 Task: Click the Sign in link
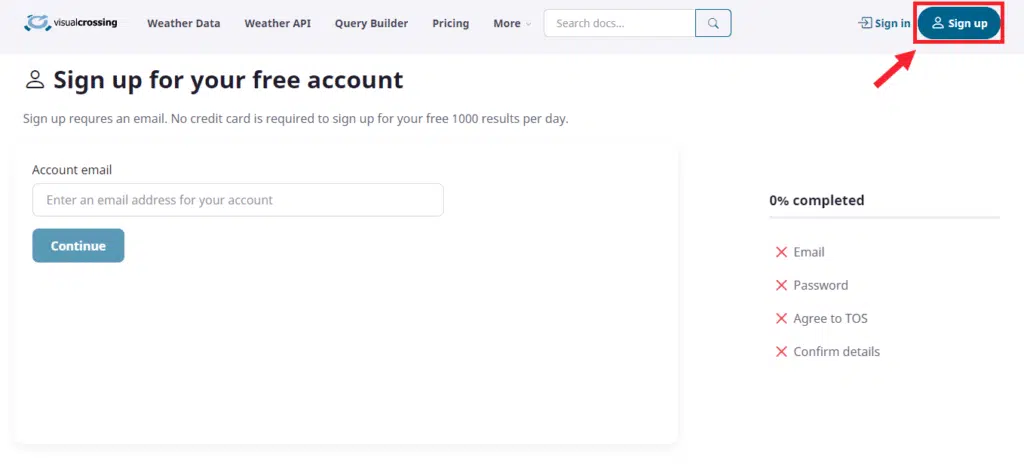pos(884,23)
